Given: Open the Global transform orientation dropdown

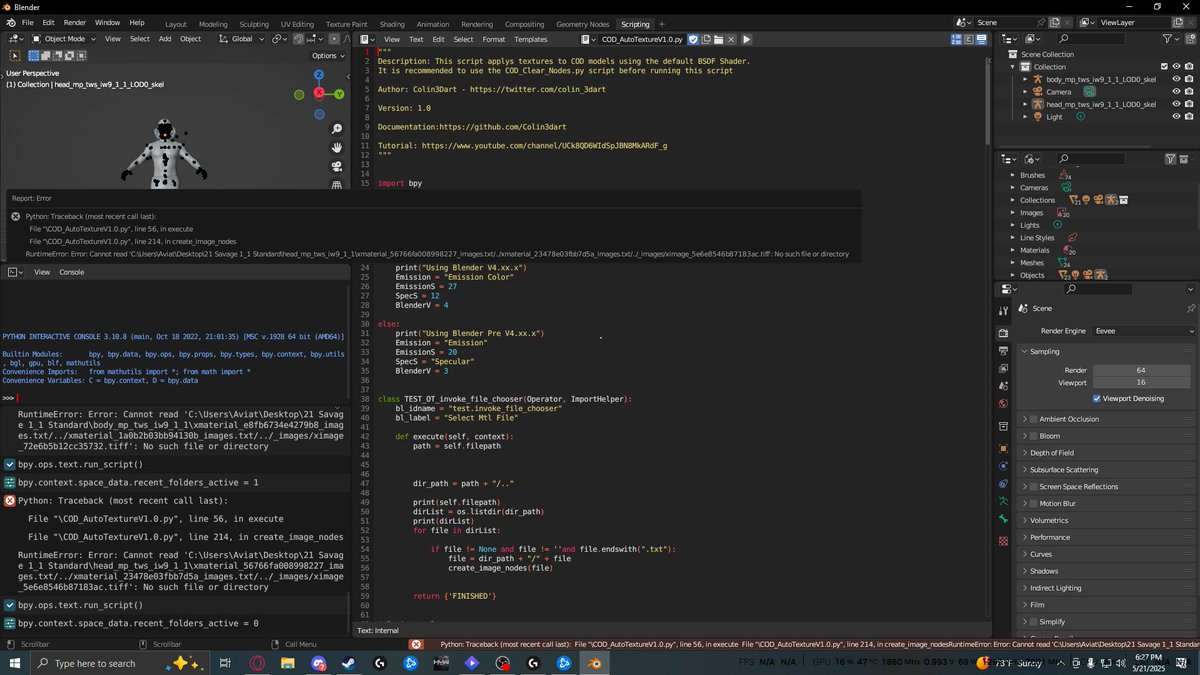Looking at the screenshot, I should click(x=240, y=39).
